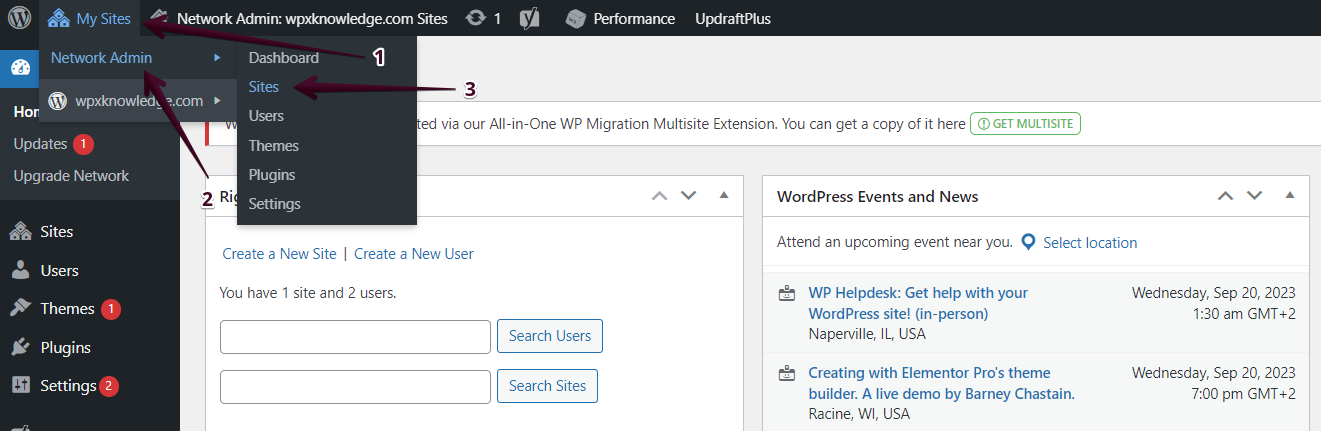Collapse WordPress Events and News widget
This screenshot has width=1321, height=431.
[1290, 195]
